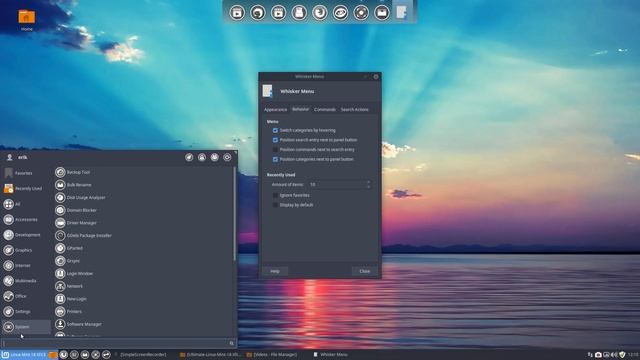Select the Multimedia category

click(x=26, y=281)
